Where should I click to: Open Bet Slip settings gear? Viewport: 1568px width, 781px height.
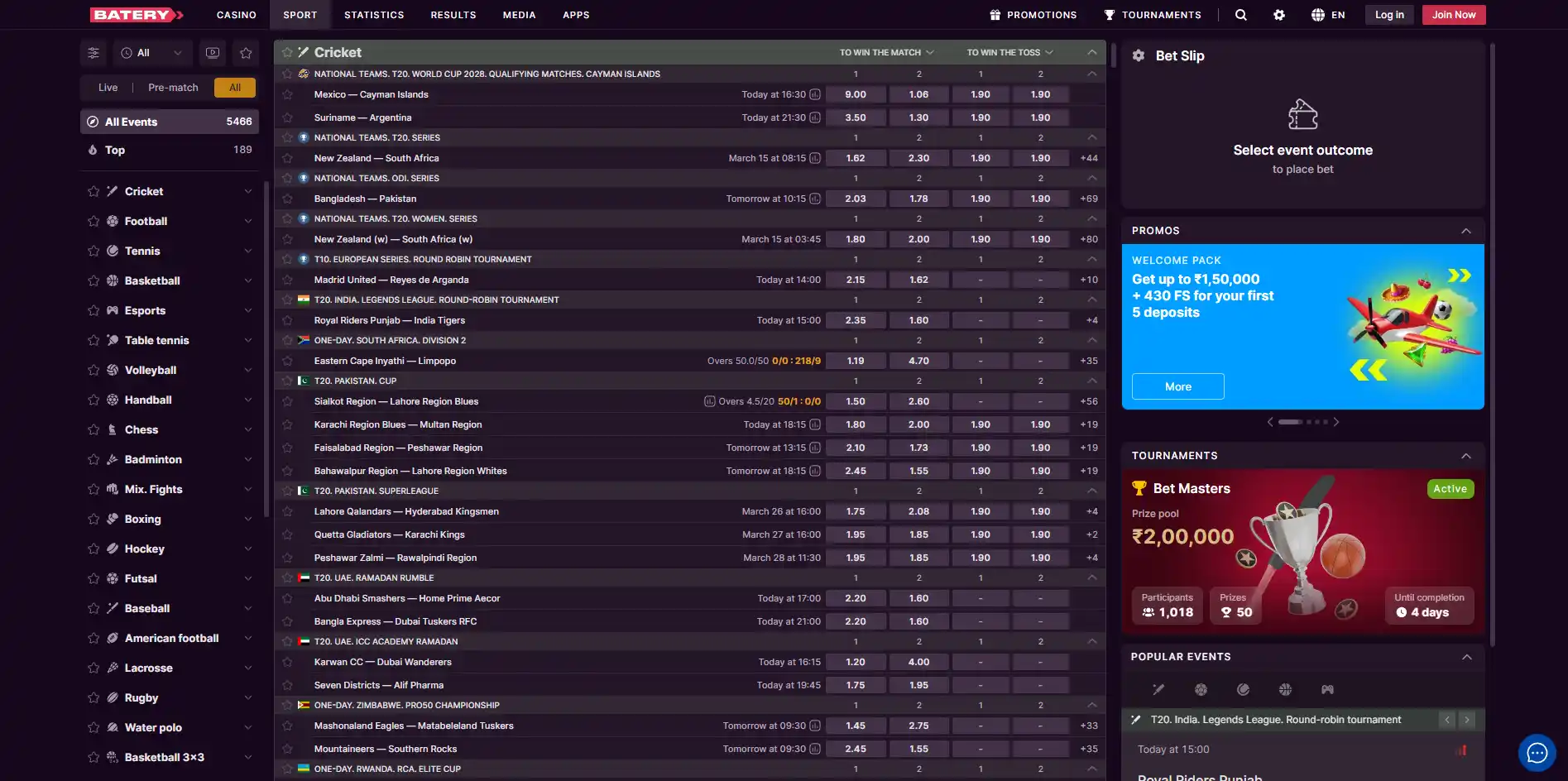1139,55
